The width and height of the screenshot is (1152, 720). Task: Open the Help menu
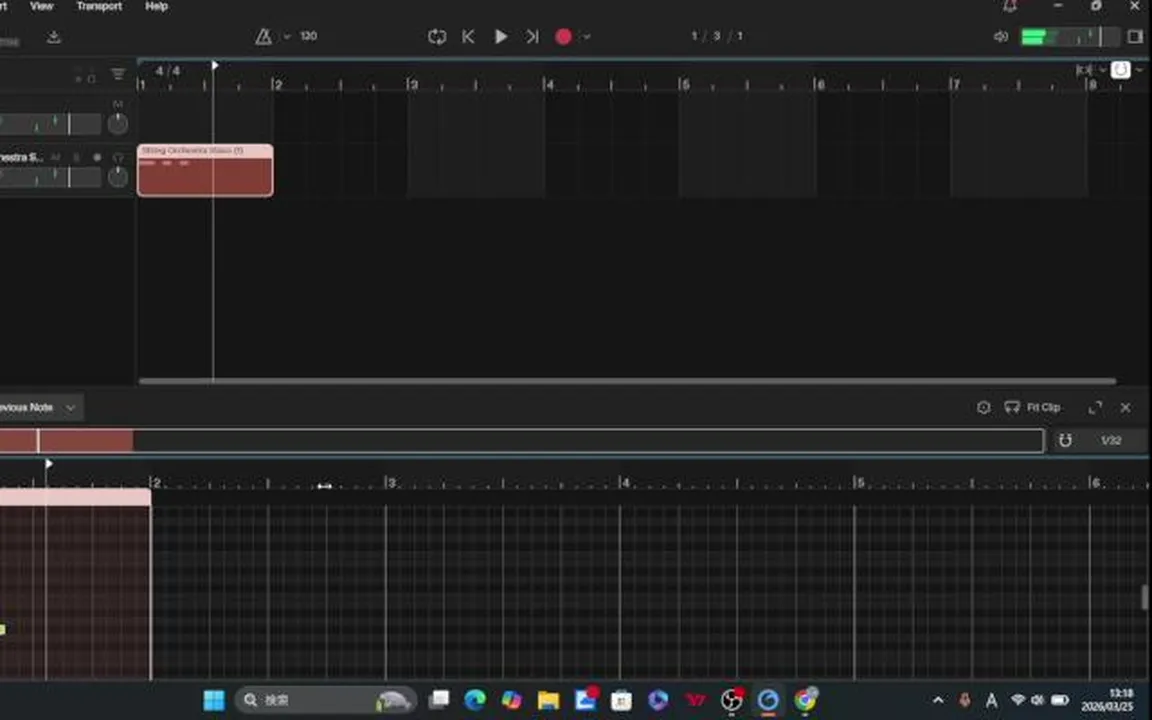pyautogui.click(x=156, y=6)
